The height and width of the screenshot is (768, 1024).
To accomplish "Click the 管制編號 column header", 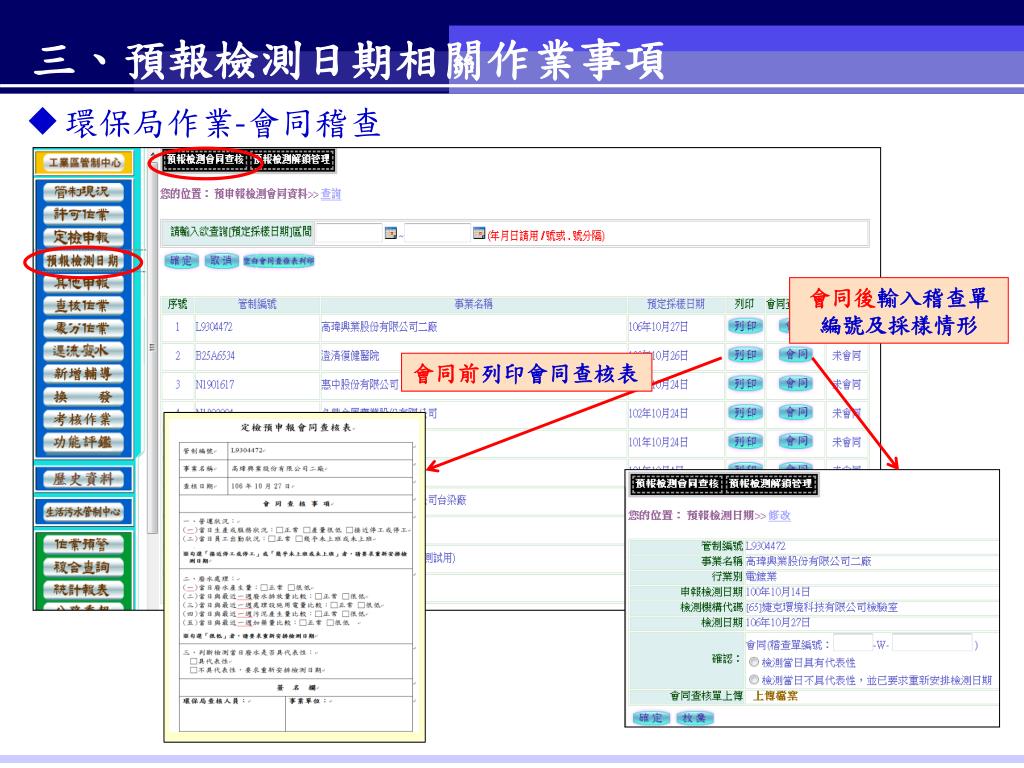I will pyautogui.click(x=257, y=304).
